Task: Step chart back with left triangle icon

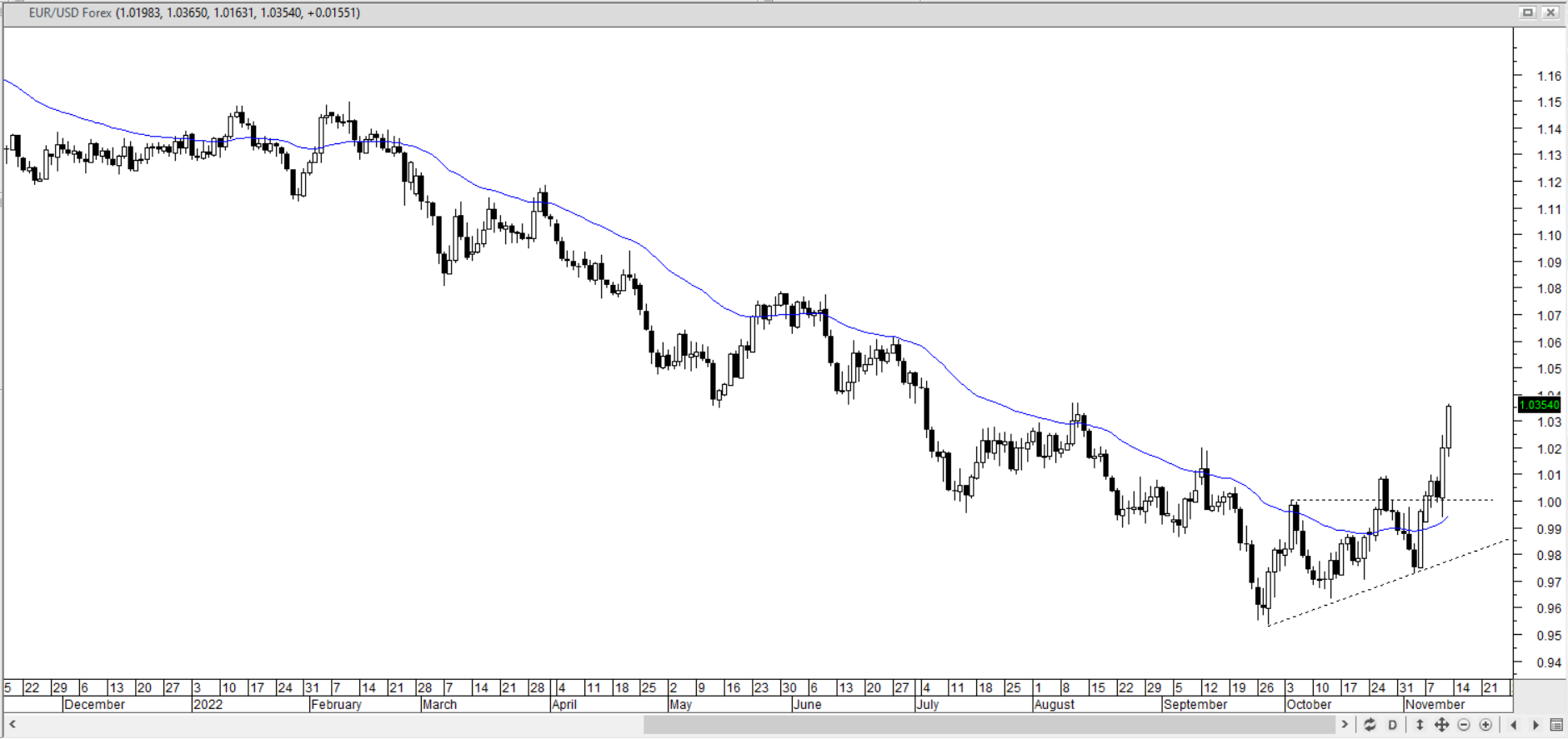Action: click(x=1514, y=725)
